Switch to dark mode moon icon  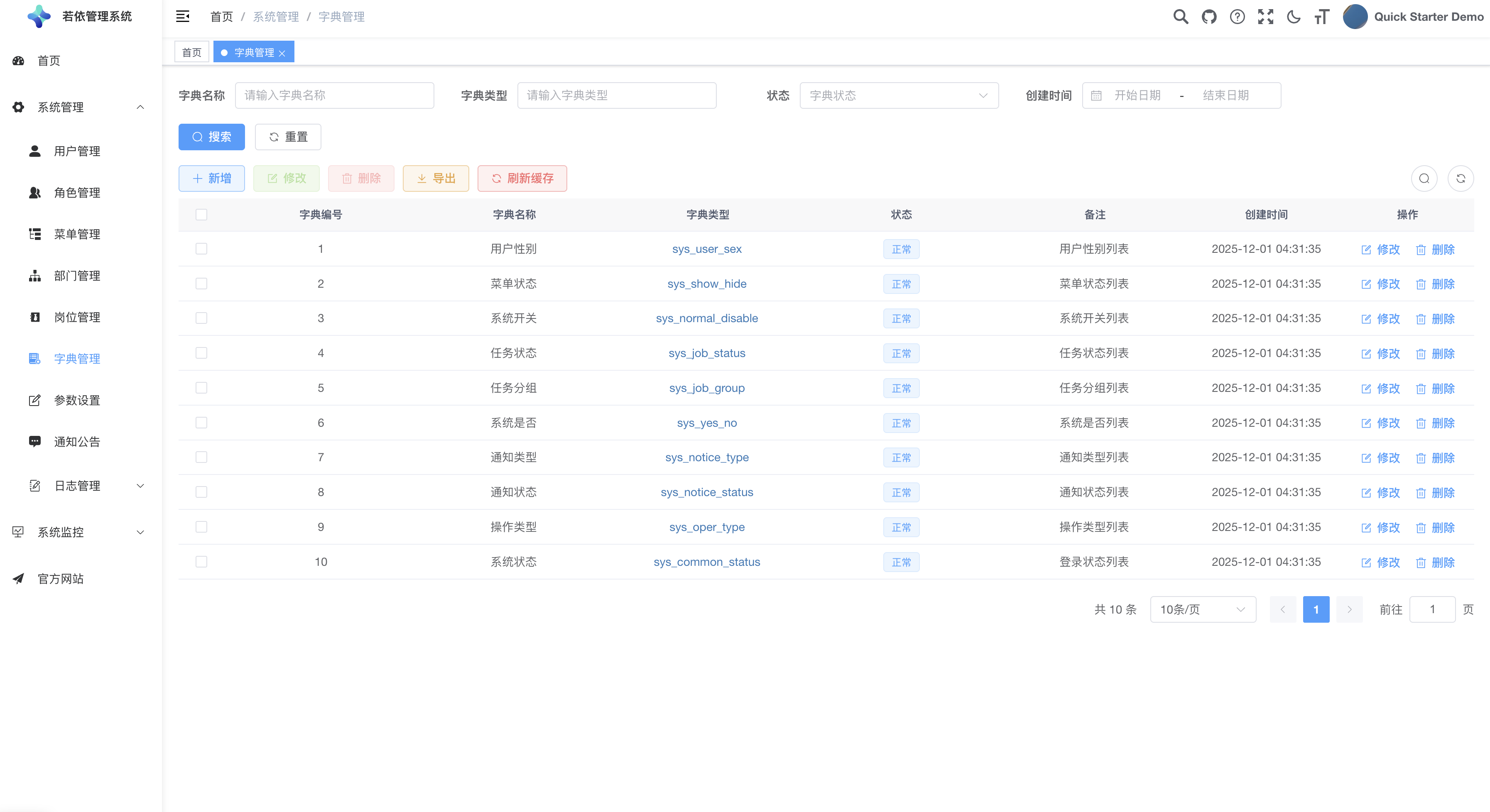point(1294,17)
